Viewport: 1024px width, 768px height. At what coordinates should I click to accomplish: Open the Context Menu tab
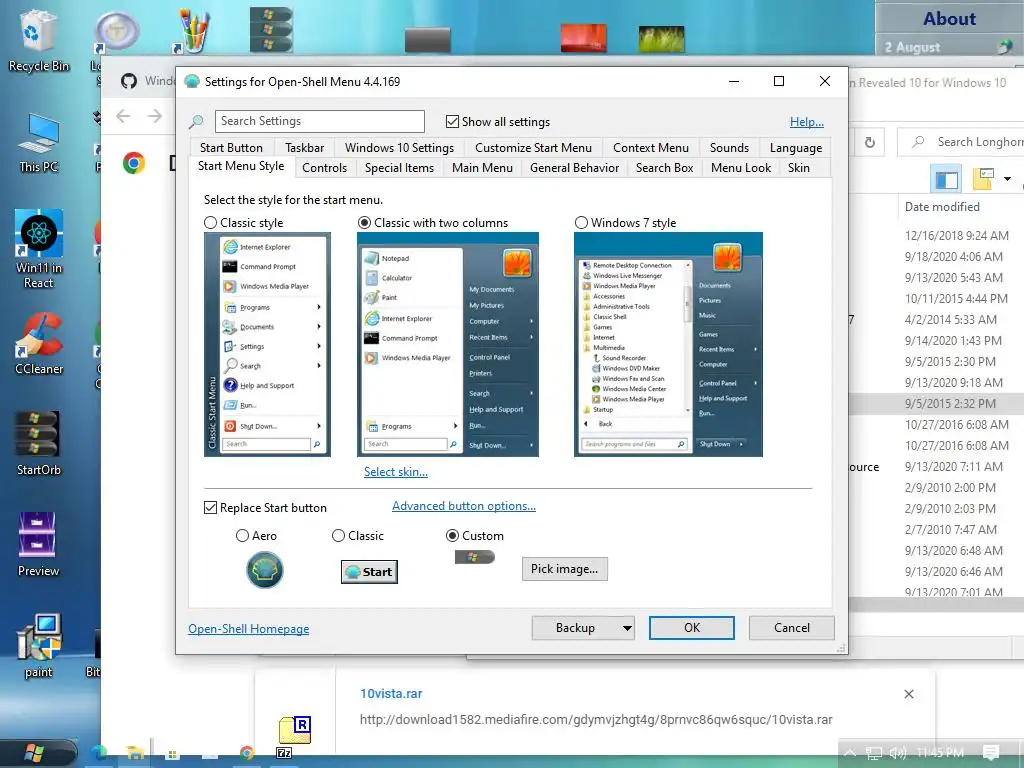coord(650,148)
